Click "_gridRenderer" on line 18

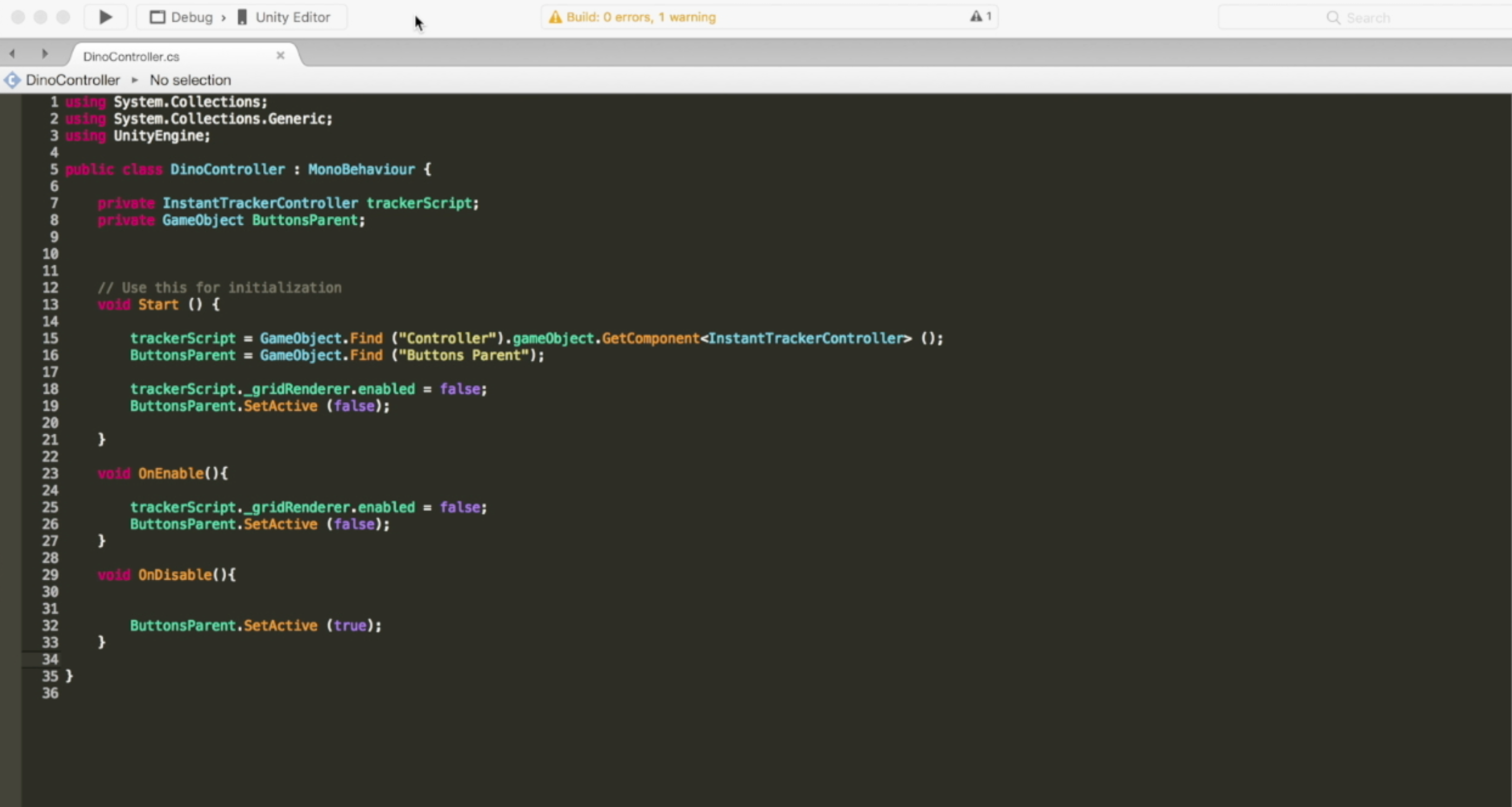pyautogui.click(x=297, y=389)
